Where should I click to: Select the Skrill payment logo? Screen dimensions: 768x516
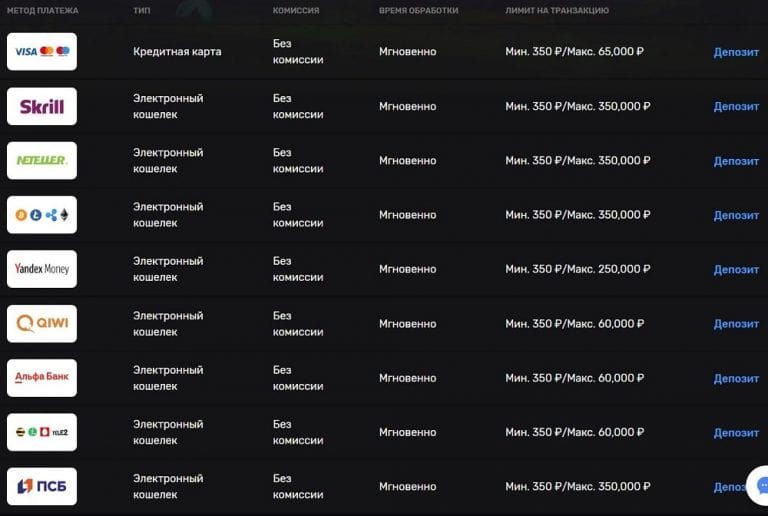[x=42, y=106]
